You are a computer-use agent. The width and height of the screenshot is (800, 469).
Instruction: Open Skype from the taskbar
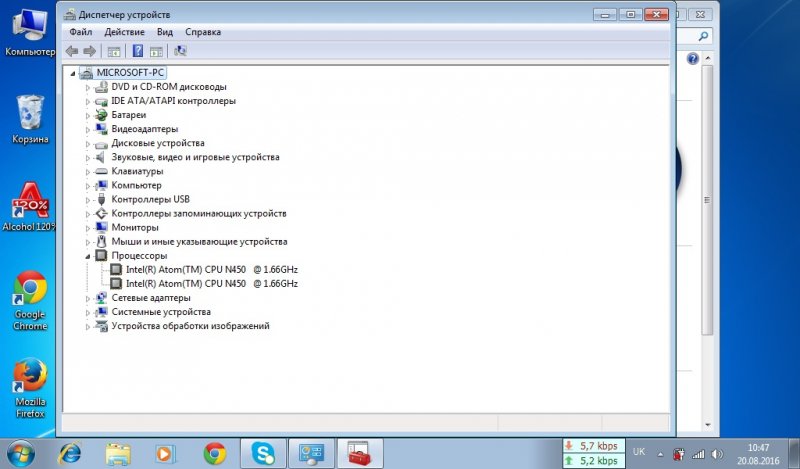click(x=263, y=454)
